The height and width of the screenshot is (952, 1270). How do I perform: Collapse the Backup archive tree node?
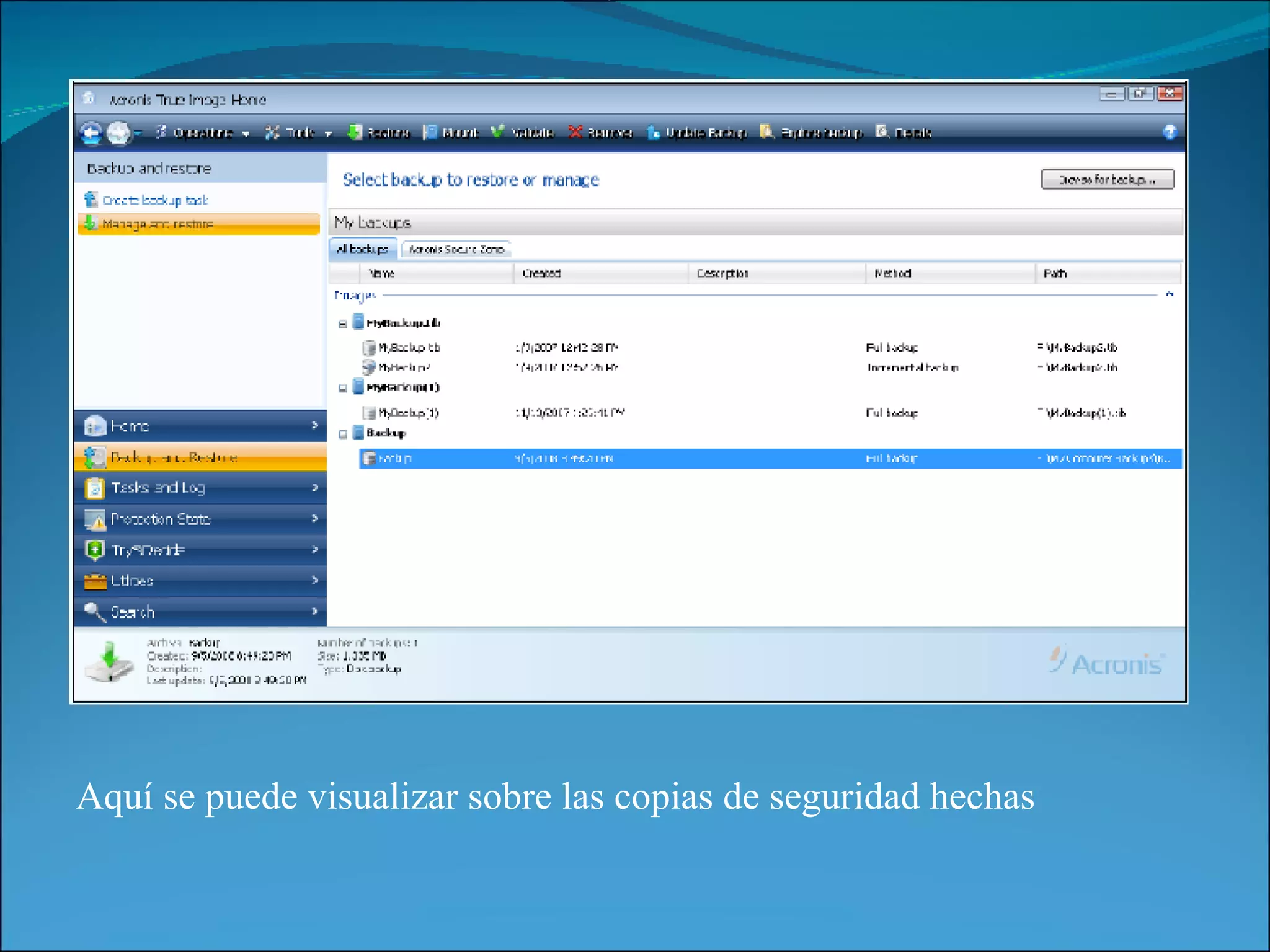[x=342, y=434]
